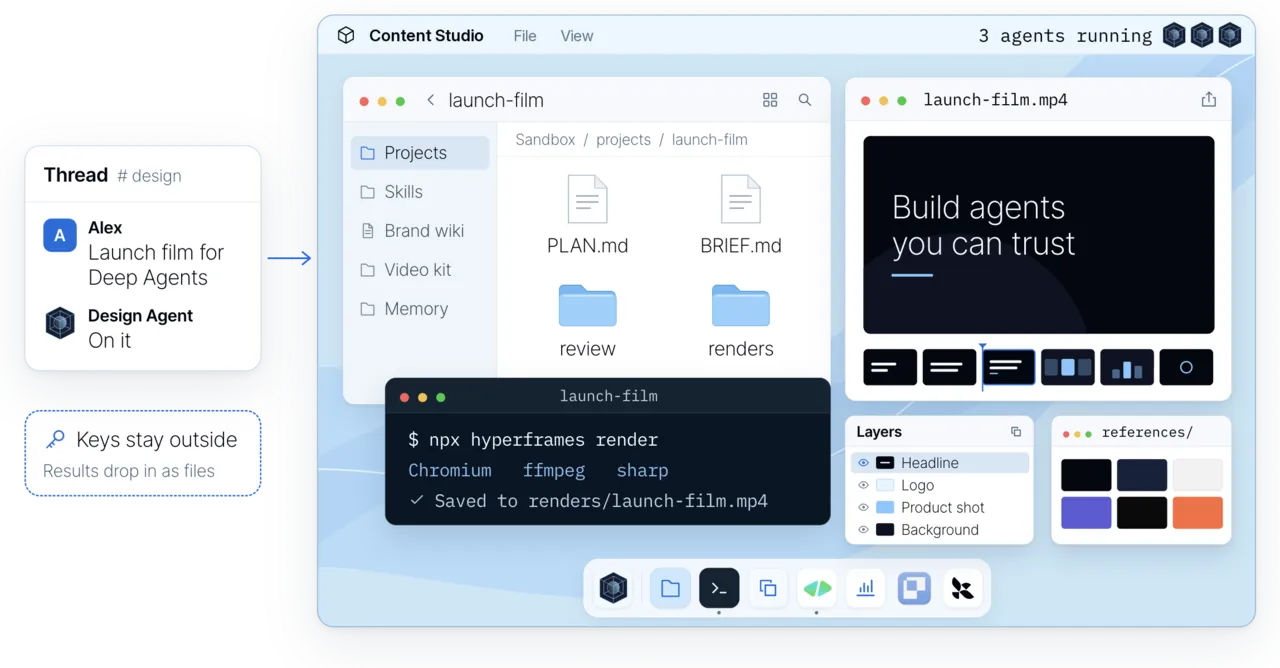Click the overlapping squares icon in the dock
The image size is (1280, 668).
point(768,588)
